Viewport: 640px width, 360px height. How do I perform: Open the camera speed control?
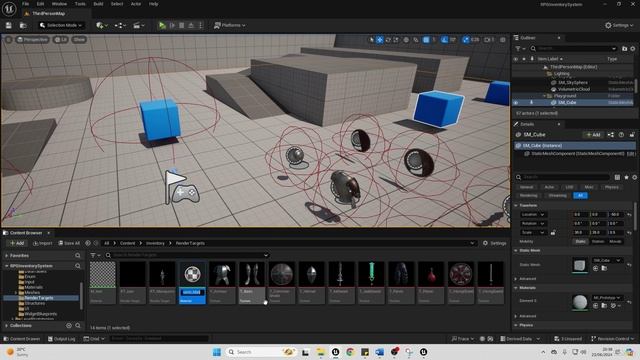pos(489,40)
